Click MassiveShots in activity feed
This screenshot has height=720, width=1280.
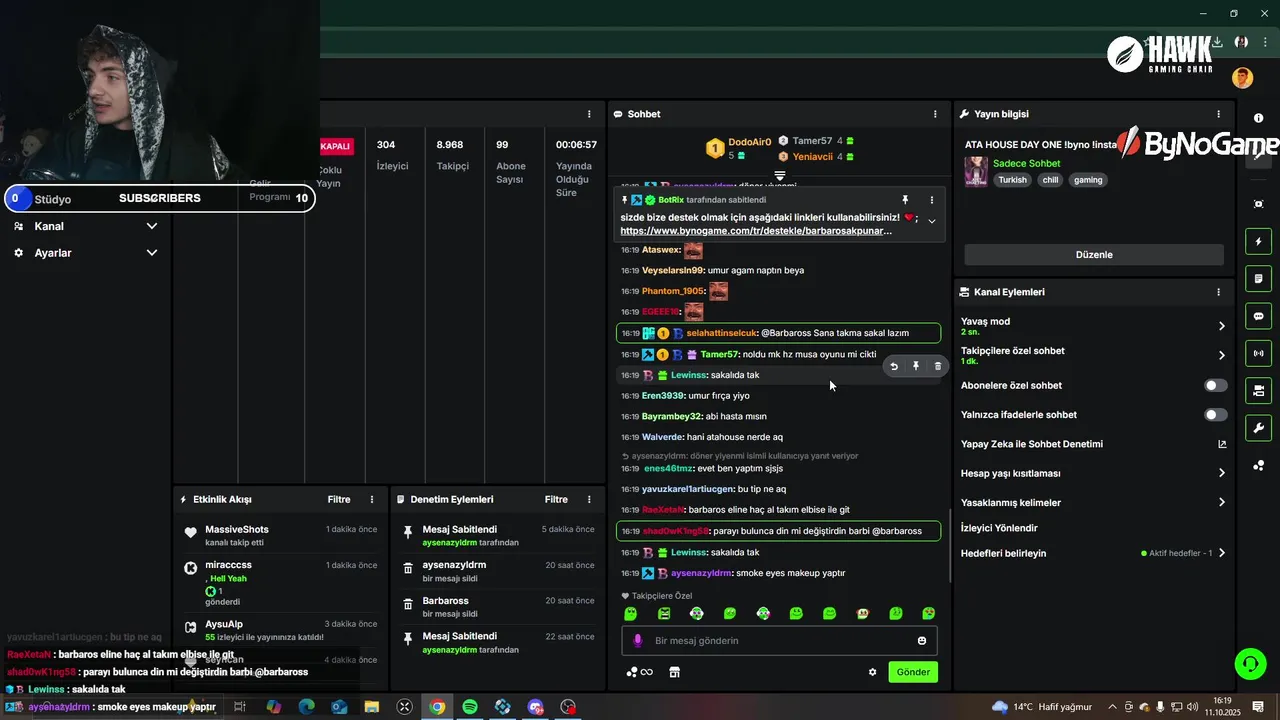click(x=237, y=529)
